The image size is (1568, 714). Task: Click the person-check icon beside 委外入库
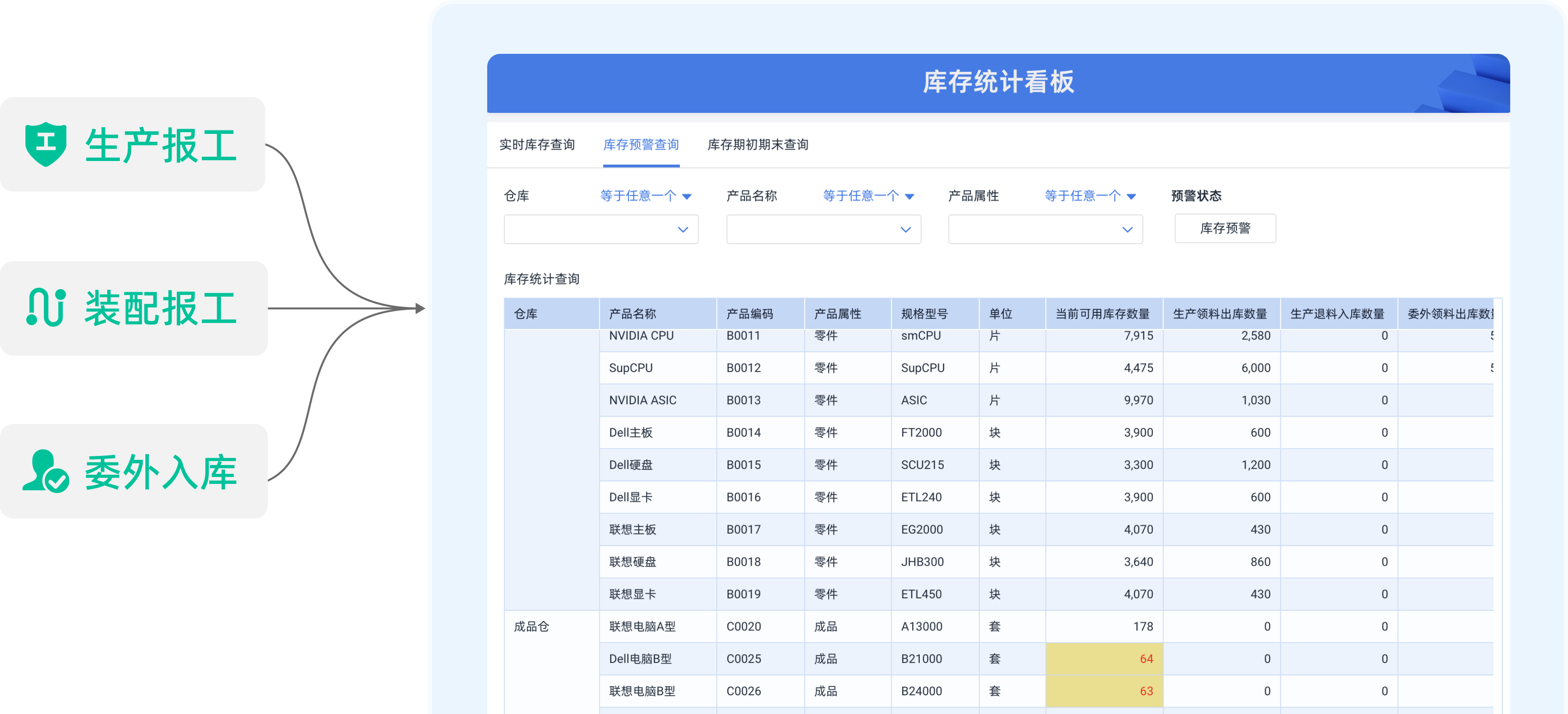(x=46, y=471)
